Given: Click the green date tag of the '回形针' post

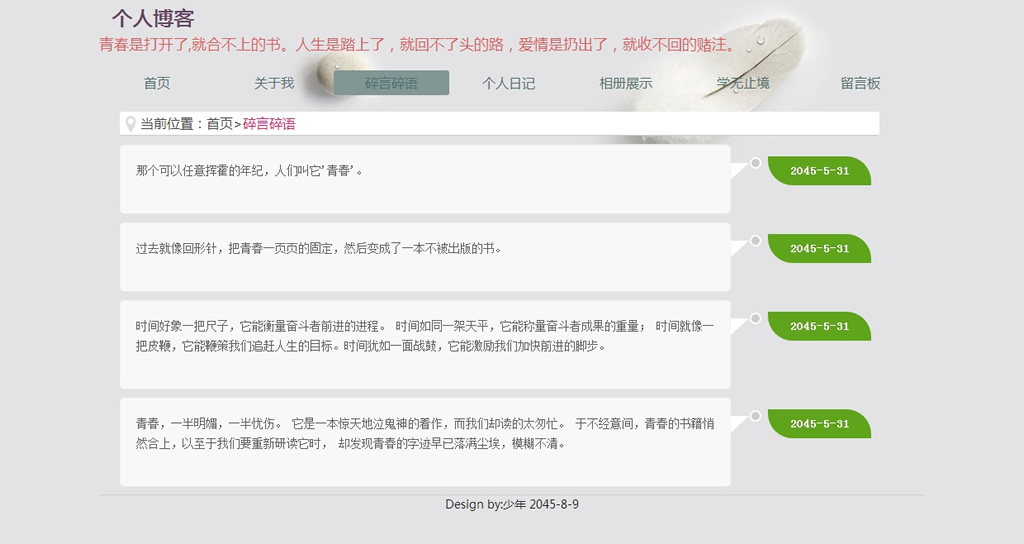Looking at the screenshot, I should click(x=820, y=249).
